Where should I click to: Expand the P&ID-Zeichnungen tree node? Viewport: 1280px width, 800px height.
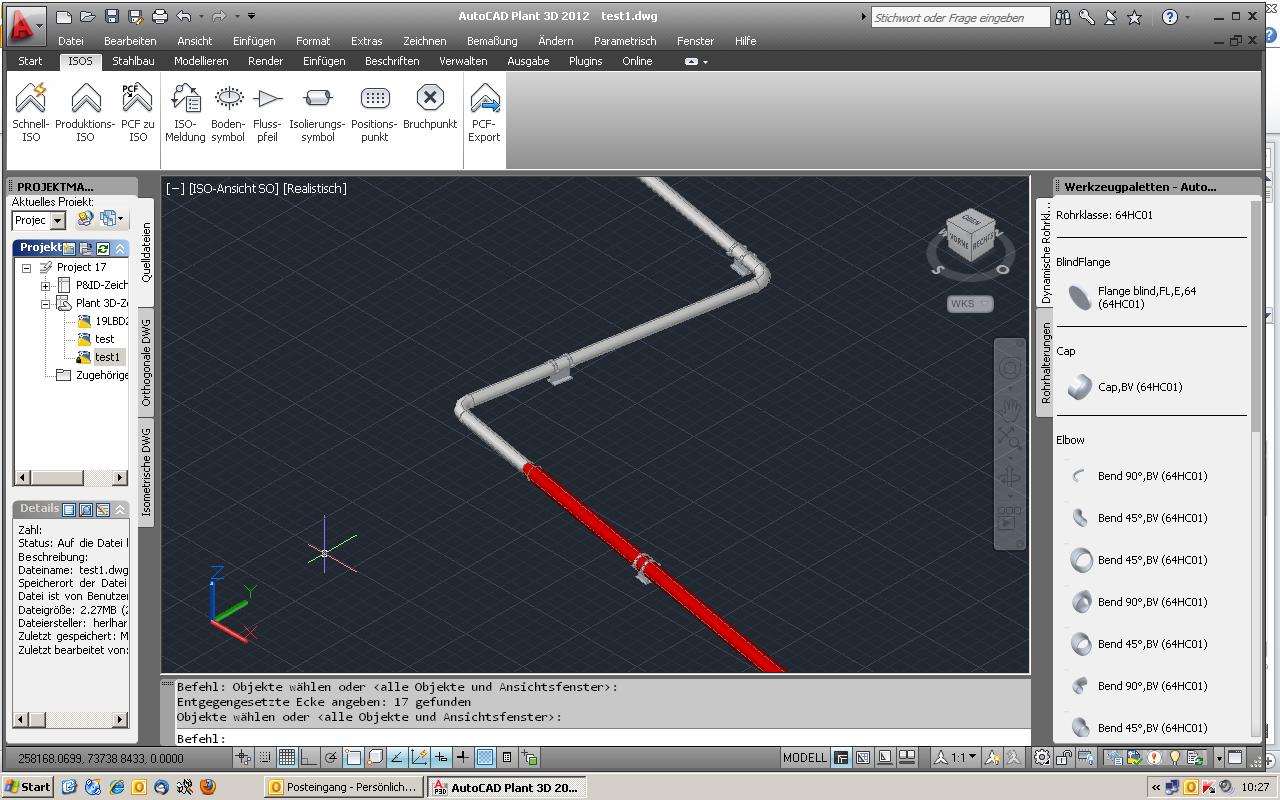[x=45, y=286]
